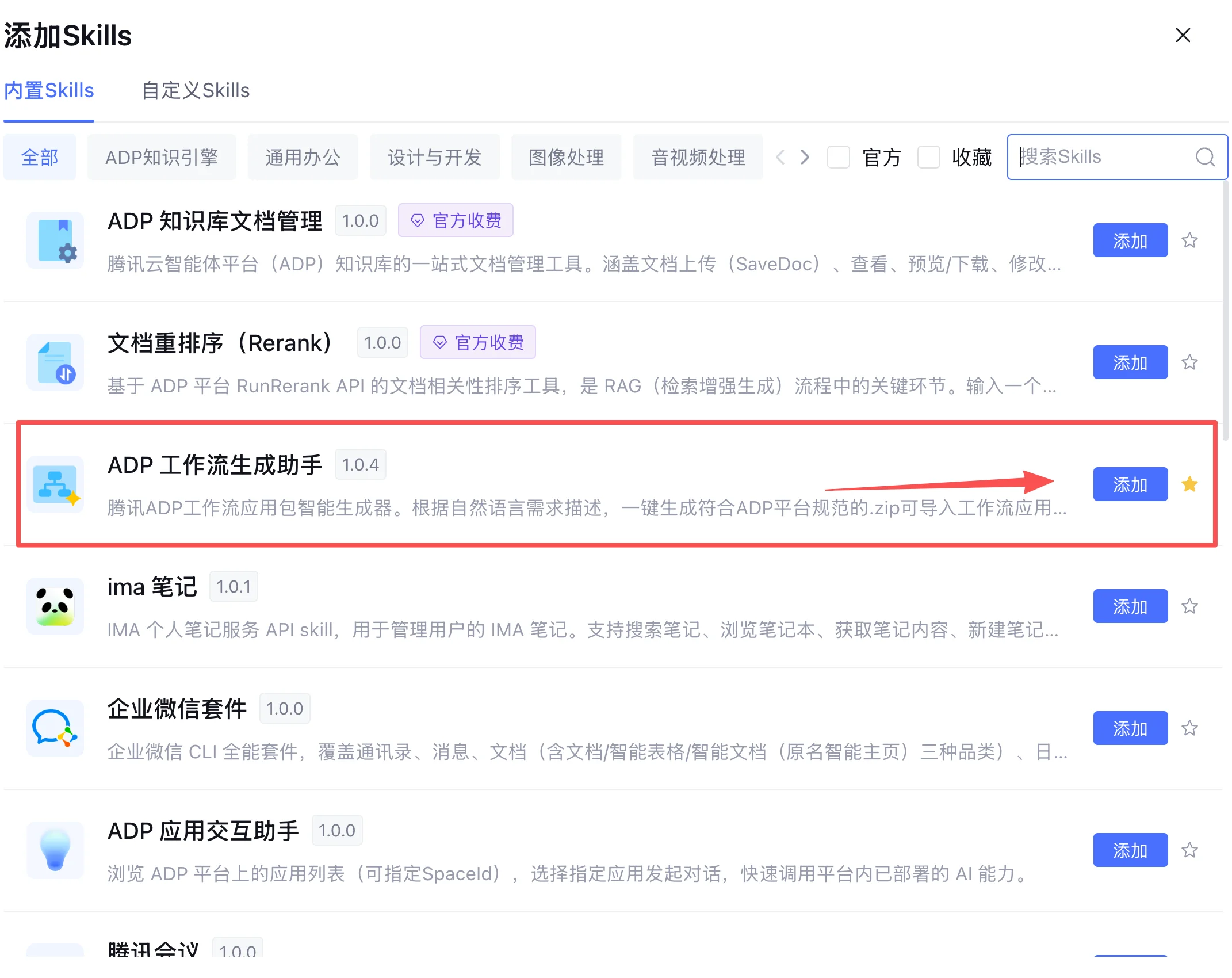Click the 企业微信套件 skill icon
Screen dimensions: 1232x978
(55, 728)
